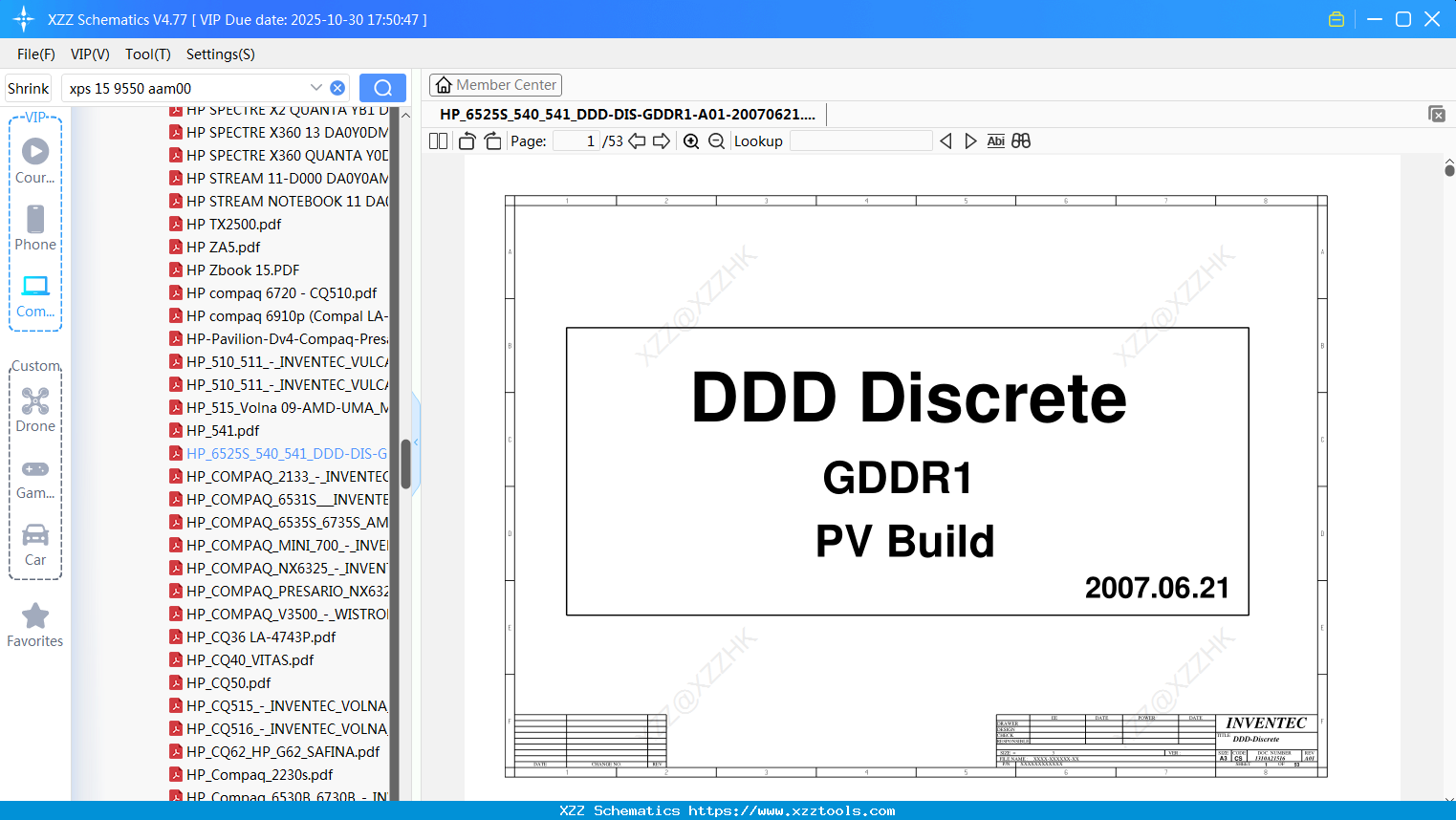The width and height of the screenshot is (1456, 820).
Task: Collapse the file list panel handle
Action: (x=416, y=442)
